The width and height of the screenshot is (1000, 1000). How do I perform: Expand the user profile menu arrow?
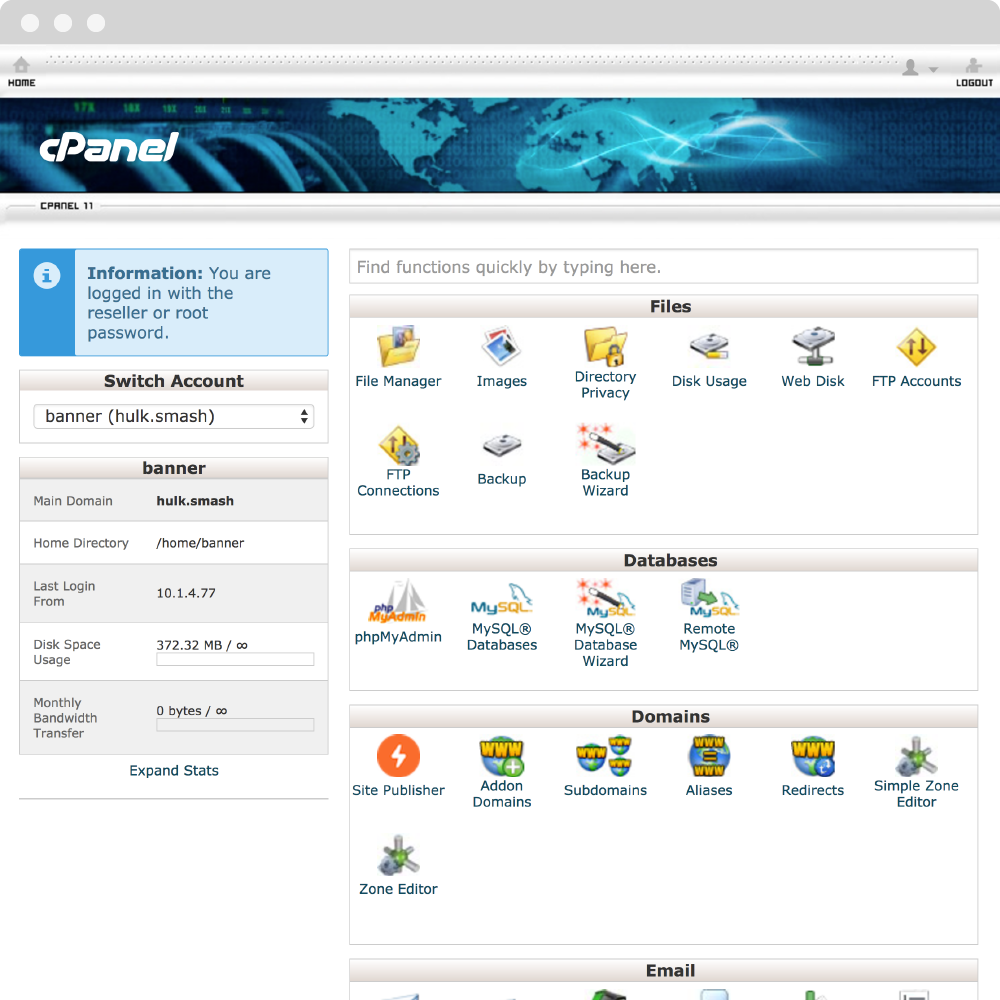(x=933, y=69)
